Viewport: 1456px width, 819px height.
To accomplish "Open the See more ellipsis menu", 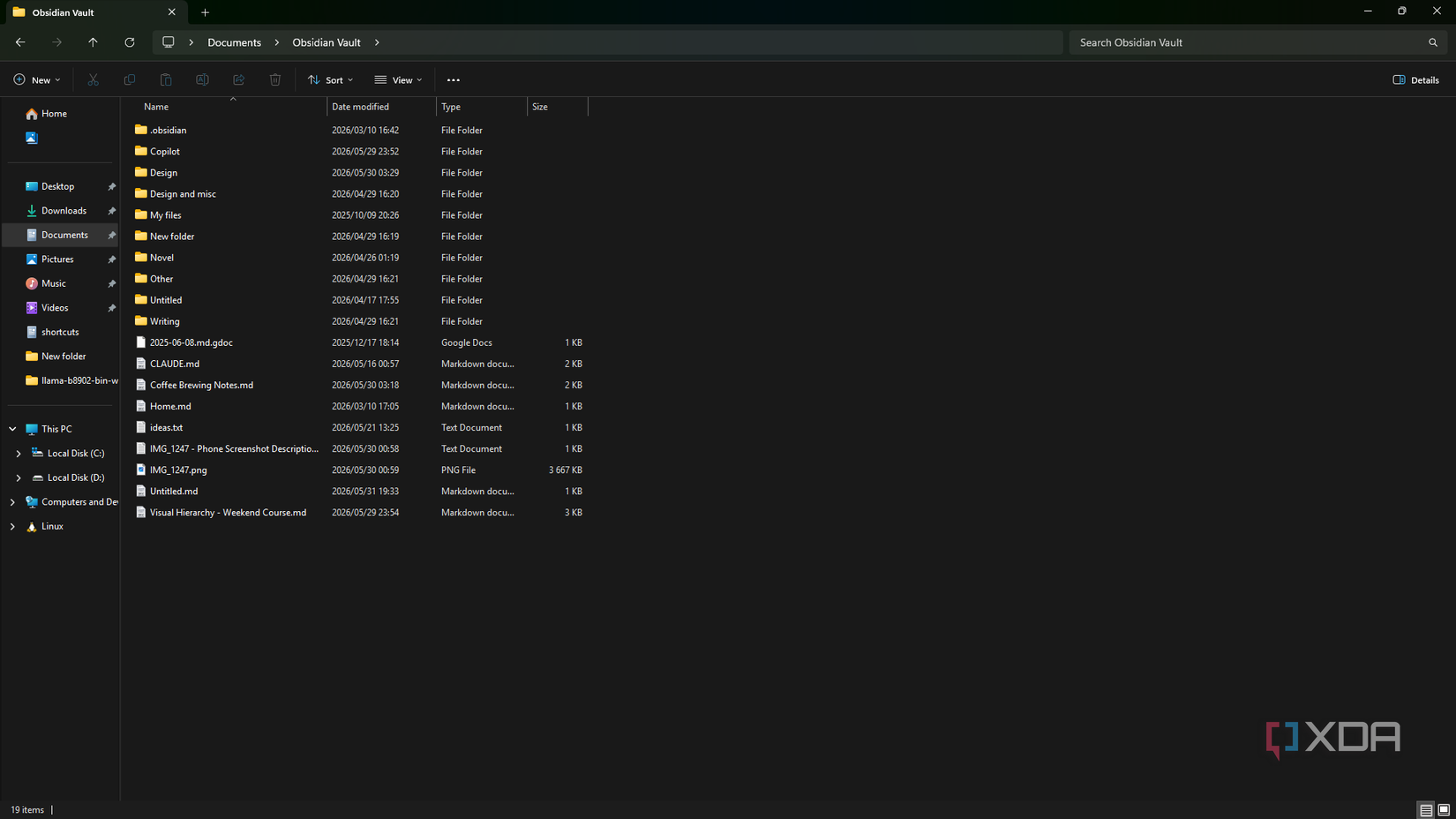I will 454,79.
